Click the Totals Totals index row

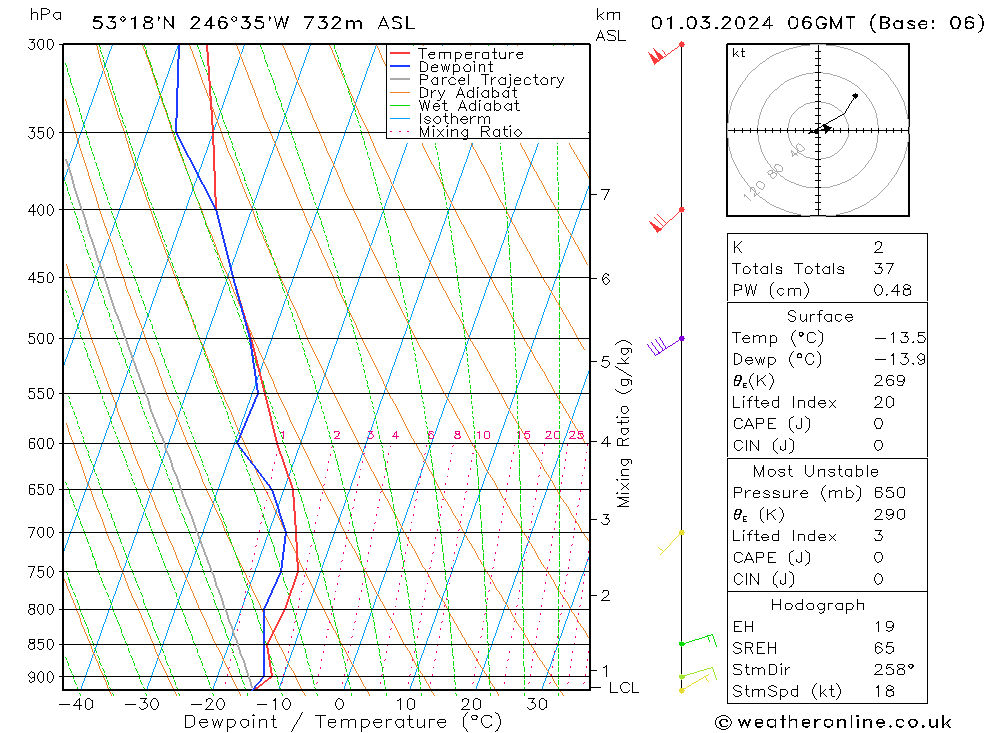[827, 269]
